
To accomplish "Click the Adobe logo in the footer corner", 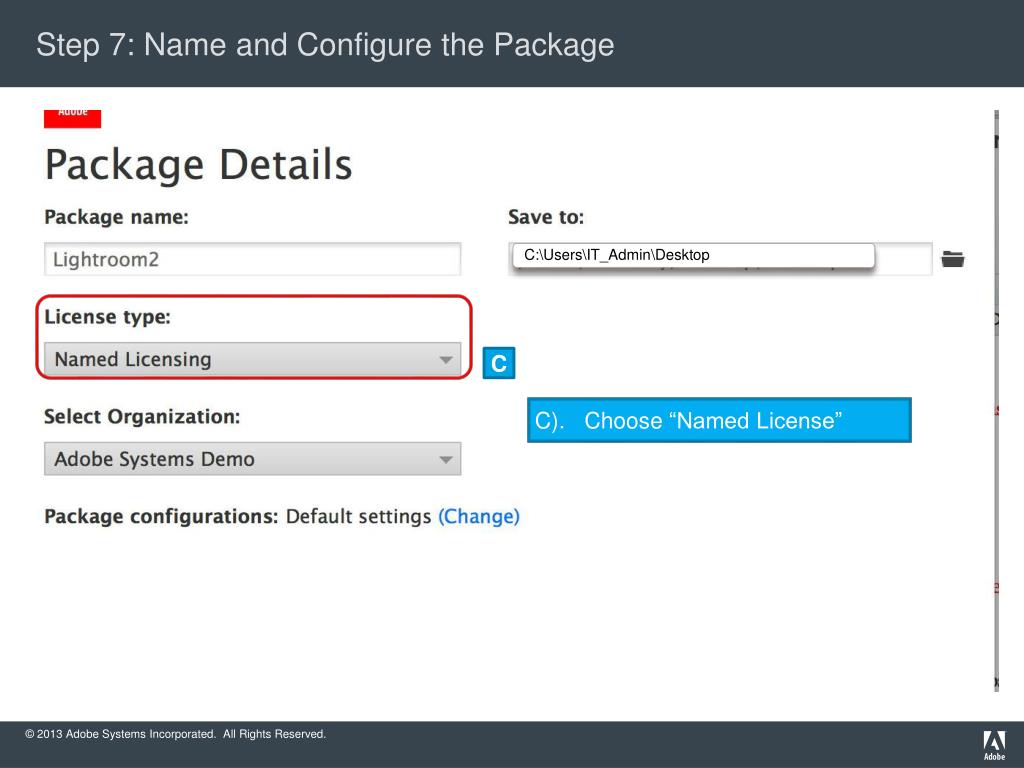I will [x=994, y=745].
